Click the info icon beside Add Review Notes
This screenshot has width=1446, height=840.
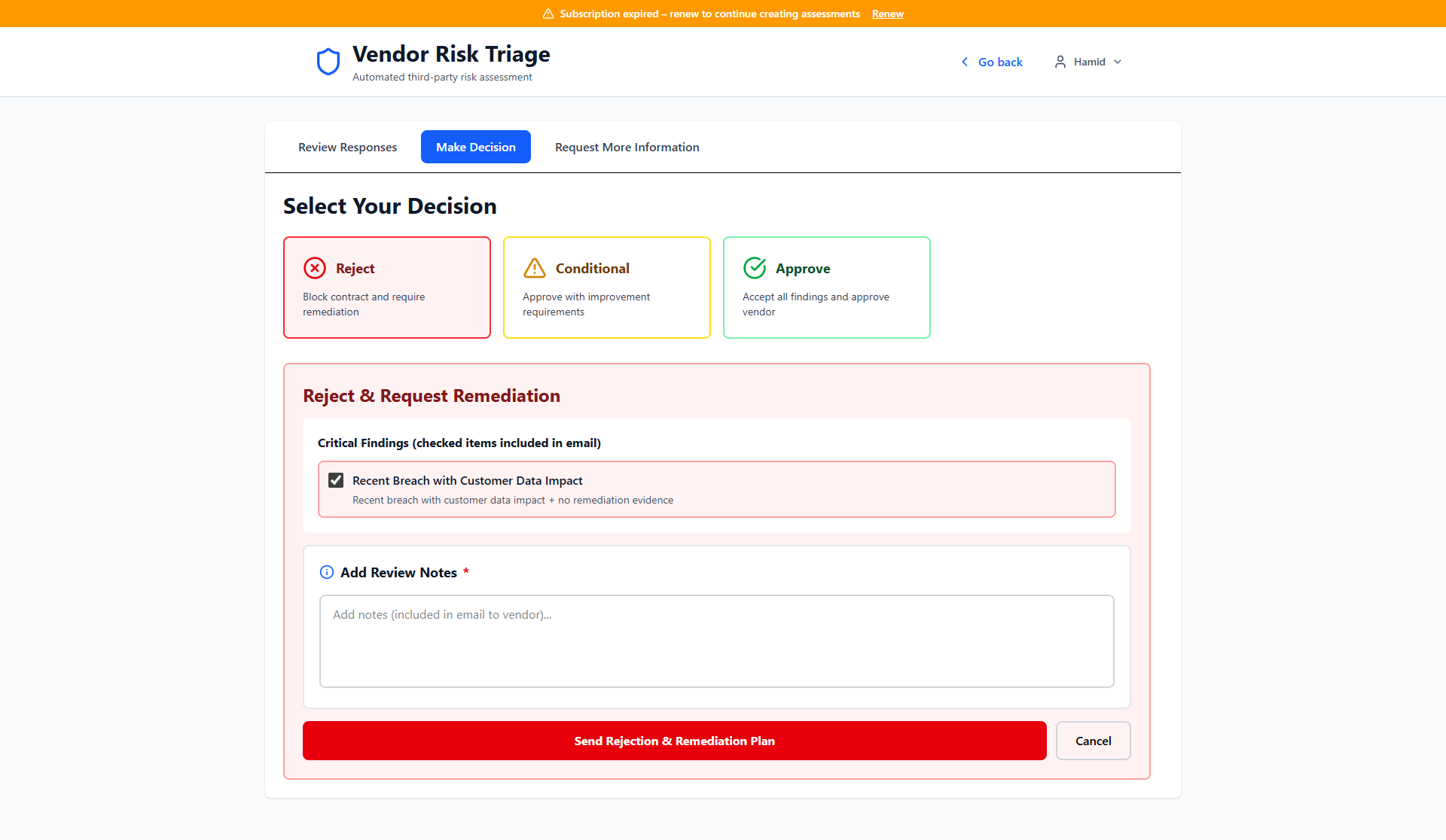coord(327,572)
